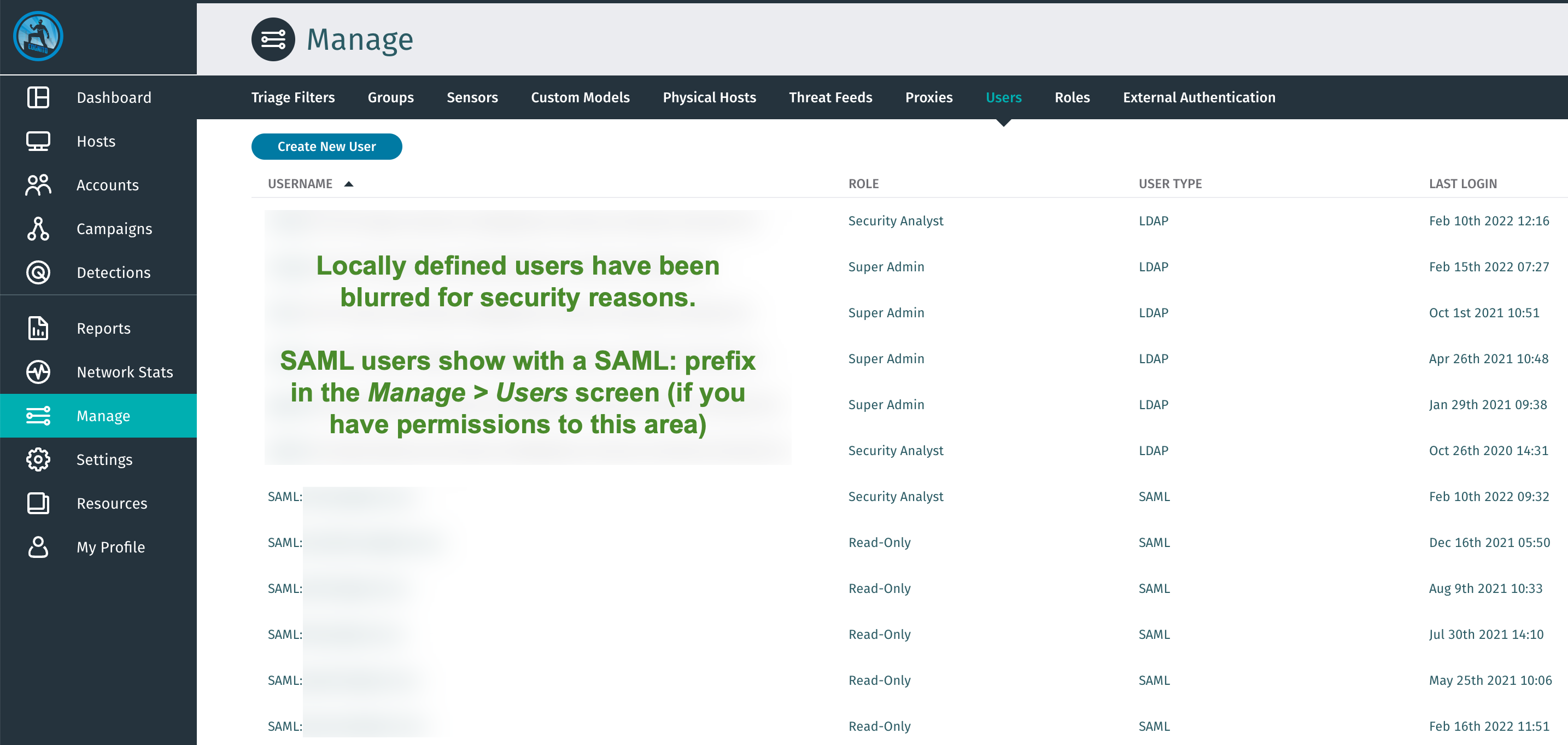Open Resources from the sidebar

click(38, 503)
